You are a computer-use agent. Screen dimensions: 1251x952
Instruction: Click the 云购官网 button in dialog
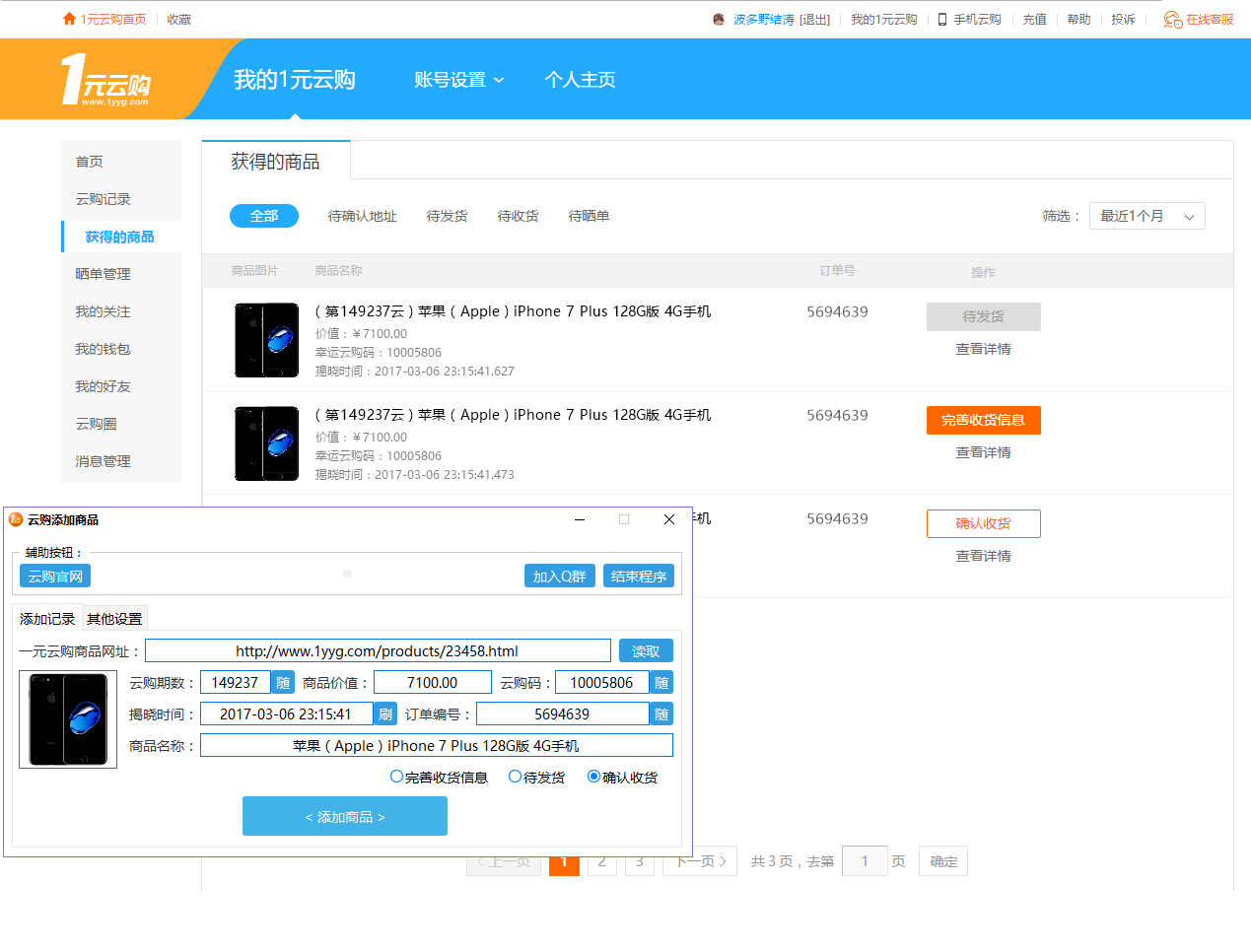click(x=55, y=577)
